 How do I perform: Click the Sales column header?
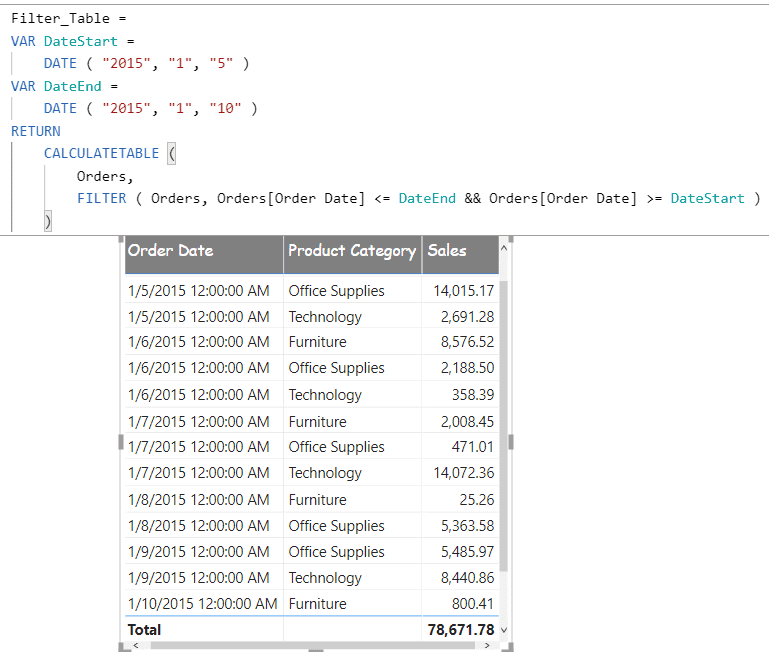tap(460, 255)
